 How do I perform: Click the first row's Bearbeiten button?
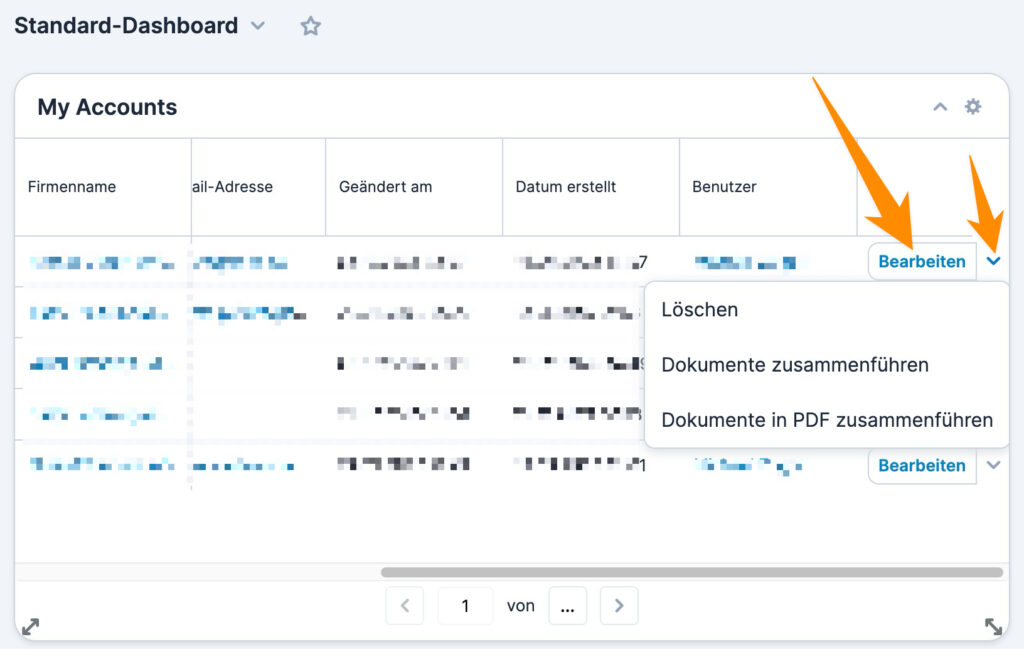coord(921,261)
